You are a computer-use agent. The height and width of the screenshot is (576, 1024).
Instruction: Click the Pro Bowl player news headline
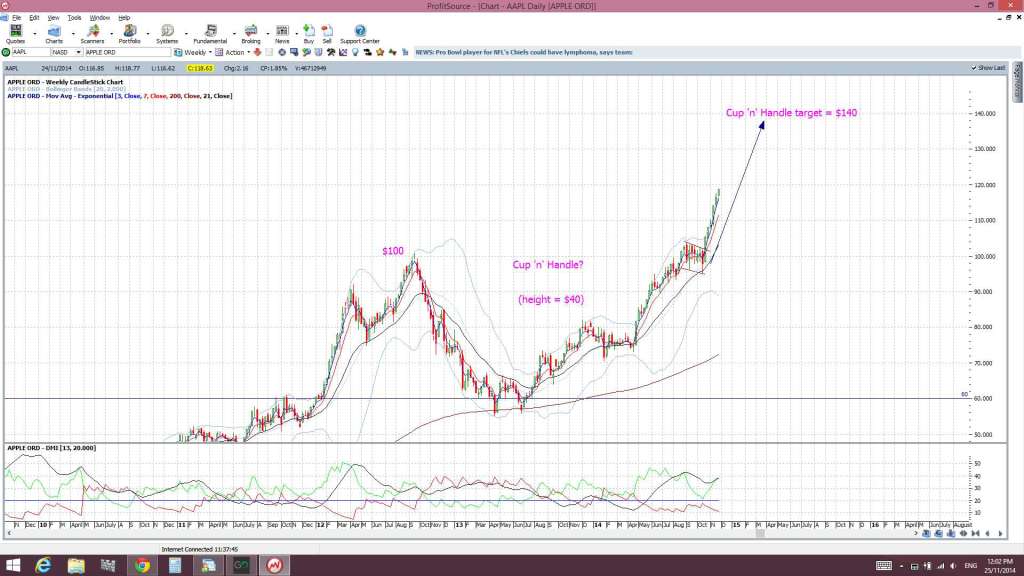[x=524, y=52]
